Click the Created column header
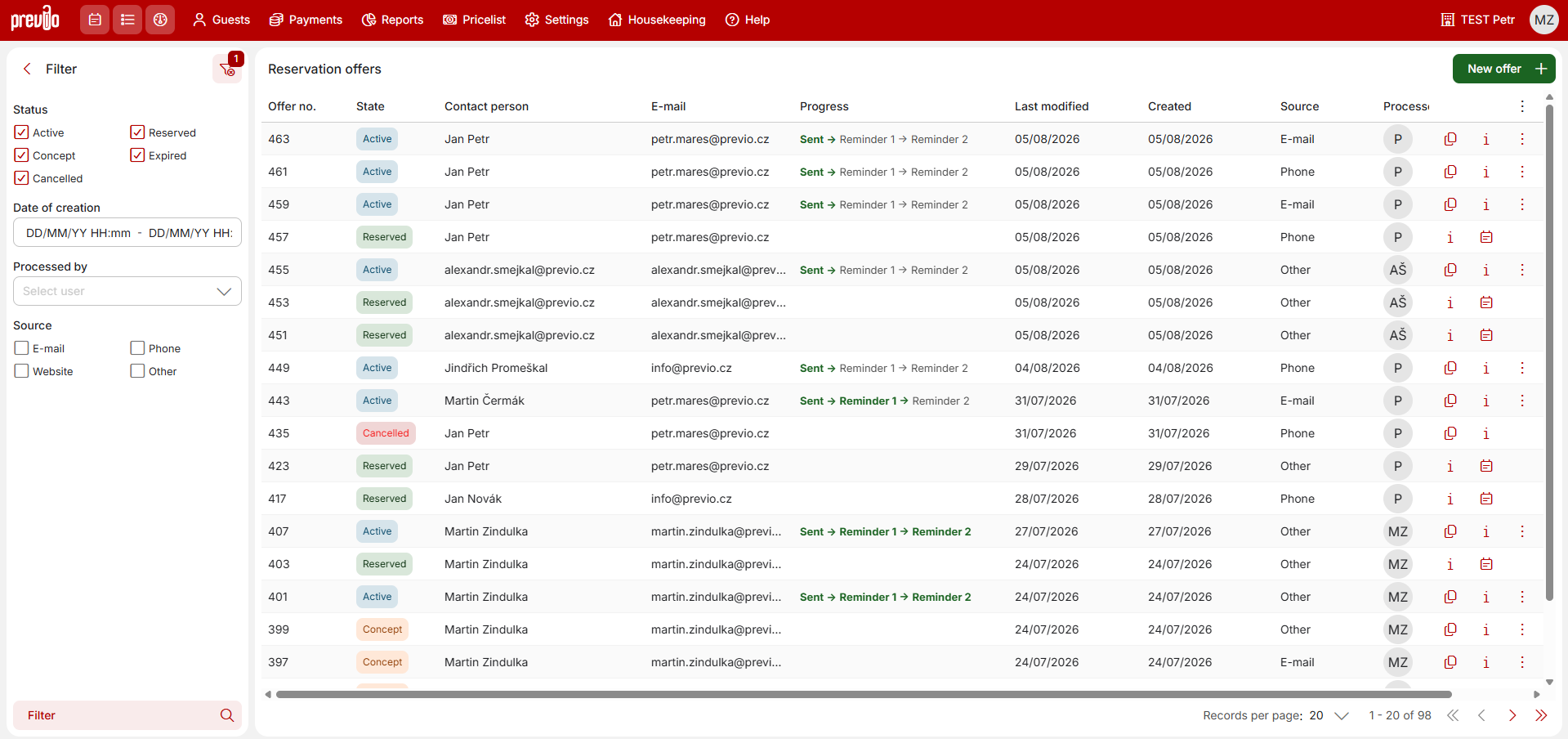Screen dimensions: 1568x739 [1169, 106]
